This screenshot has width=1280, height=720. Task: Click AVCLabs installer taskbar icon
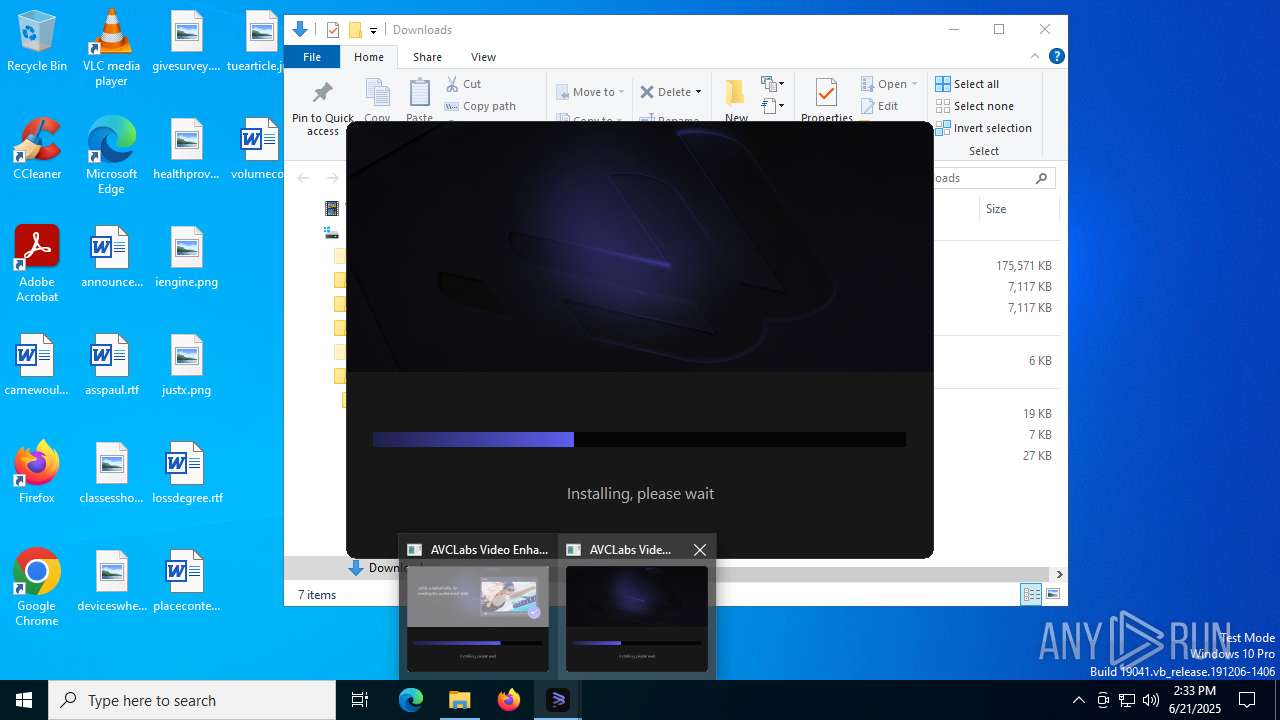tap(558, 700)
